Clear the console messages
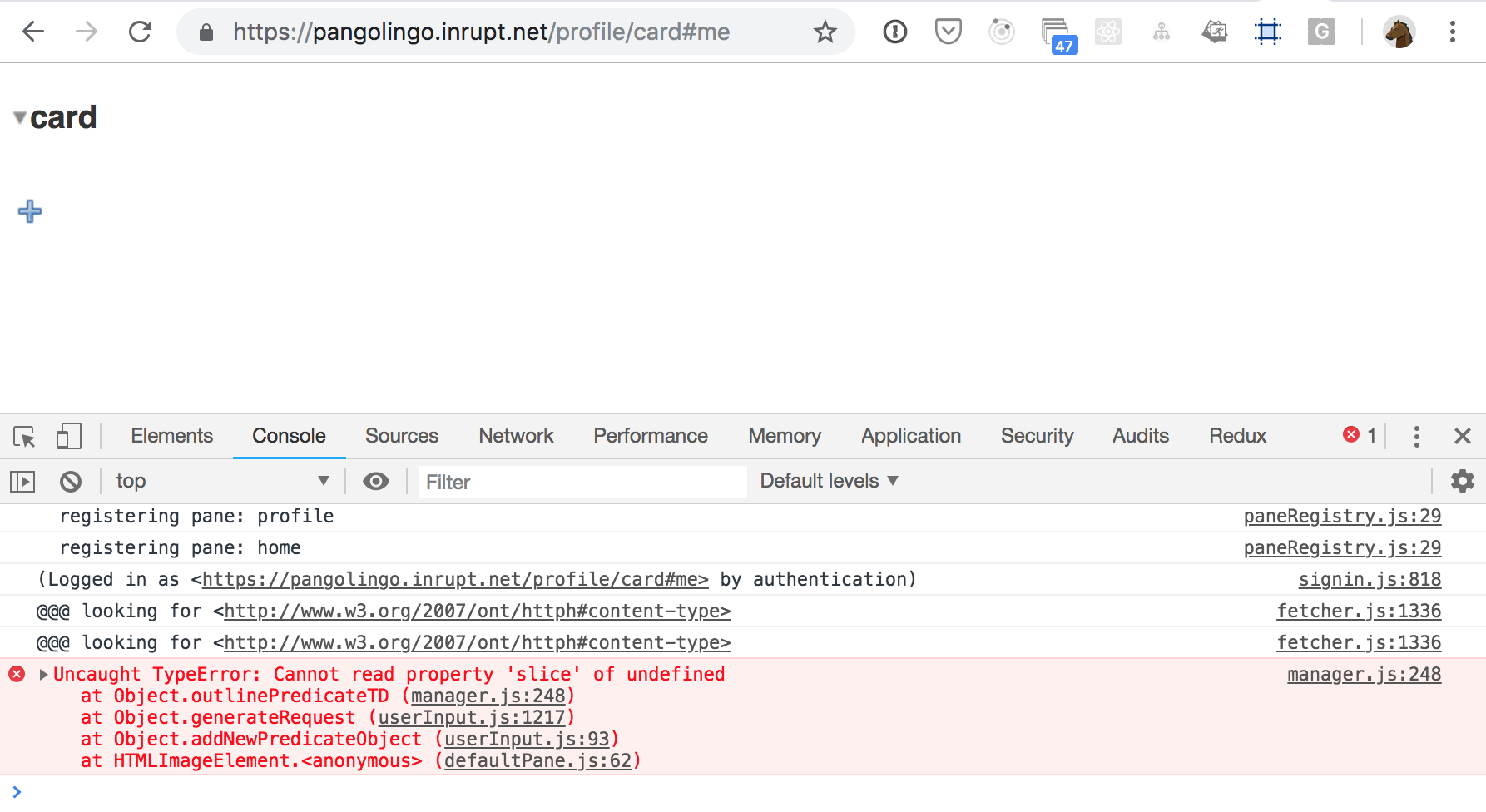 pyautogui.click(x=71, y=481)
